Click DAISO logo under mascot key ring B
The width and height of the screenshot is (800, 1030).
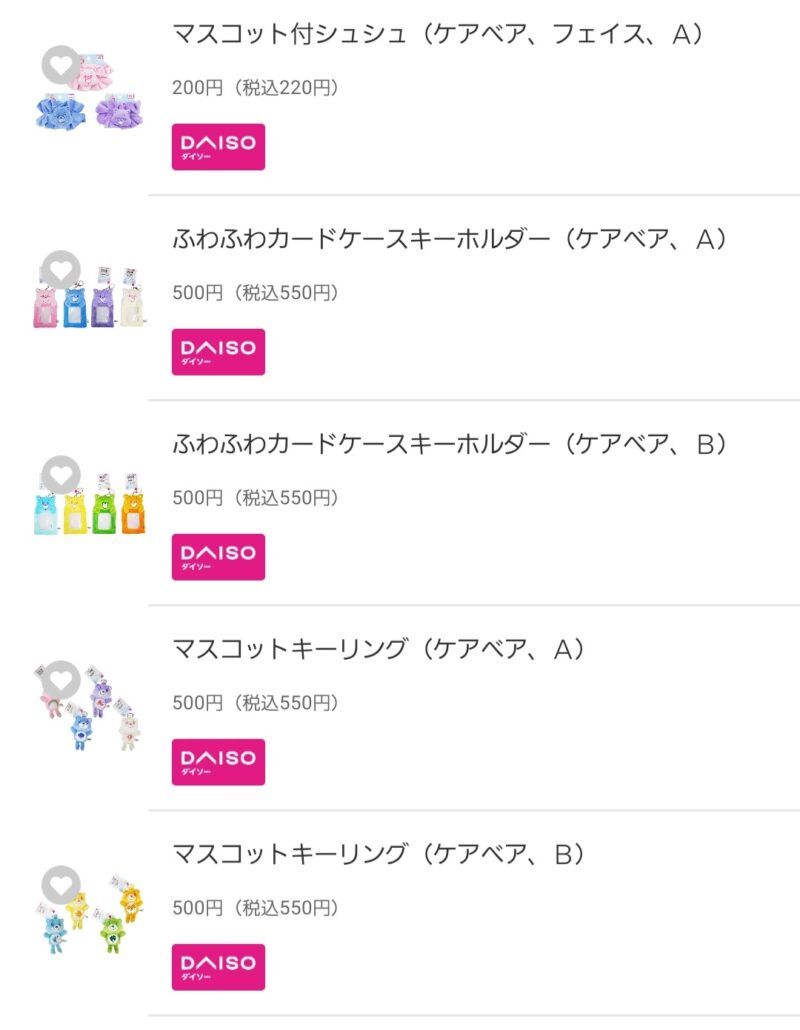coord(218,967)
